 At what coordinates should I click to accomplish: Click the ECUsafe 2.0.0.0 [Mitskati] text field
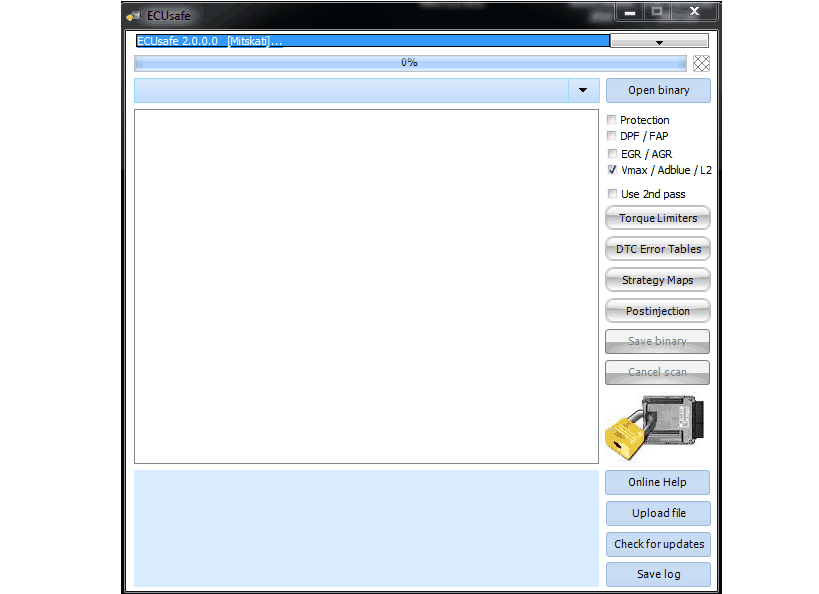tap(372, 41)
